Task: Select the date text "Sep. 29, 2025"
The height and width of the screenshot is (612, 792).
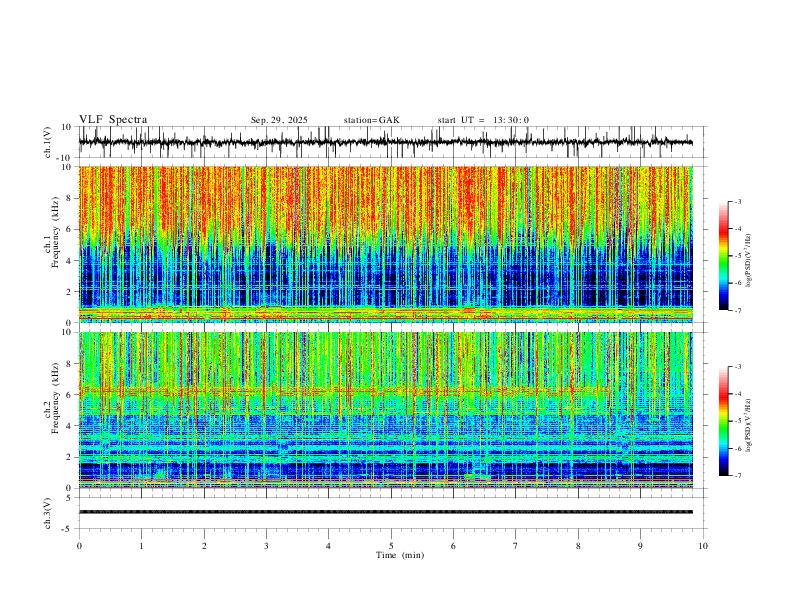Action: click(x=279, y=120)
